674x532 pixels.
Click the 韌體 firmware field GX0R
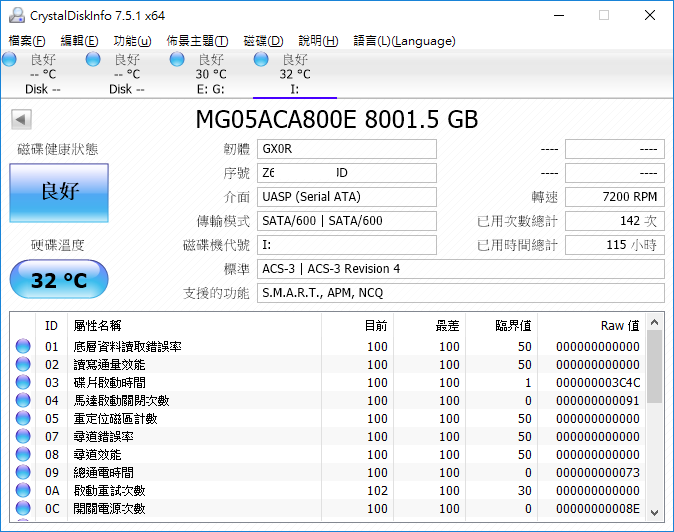[x=347, y=149]
